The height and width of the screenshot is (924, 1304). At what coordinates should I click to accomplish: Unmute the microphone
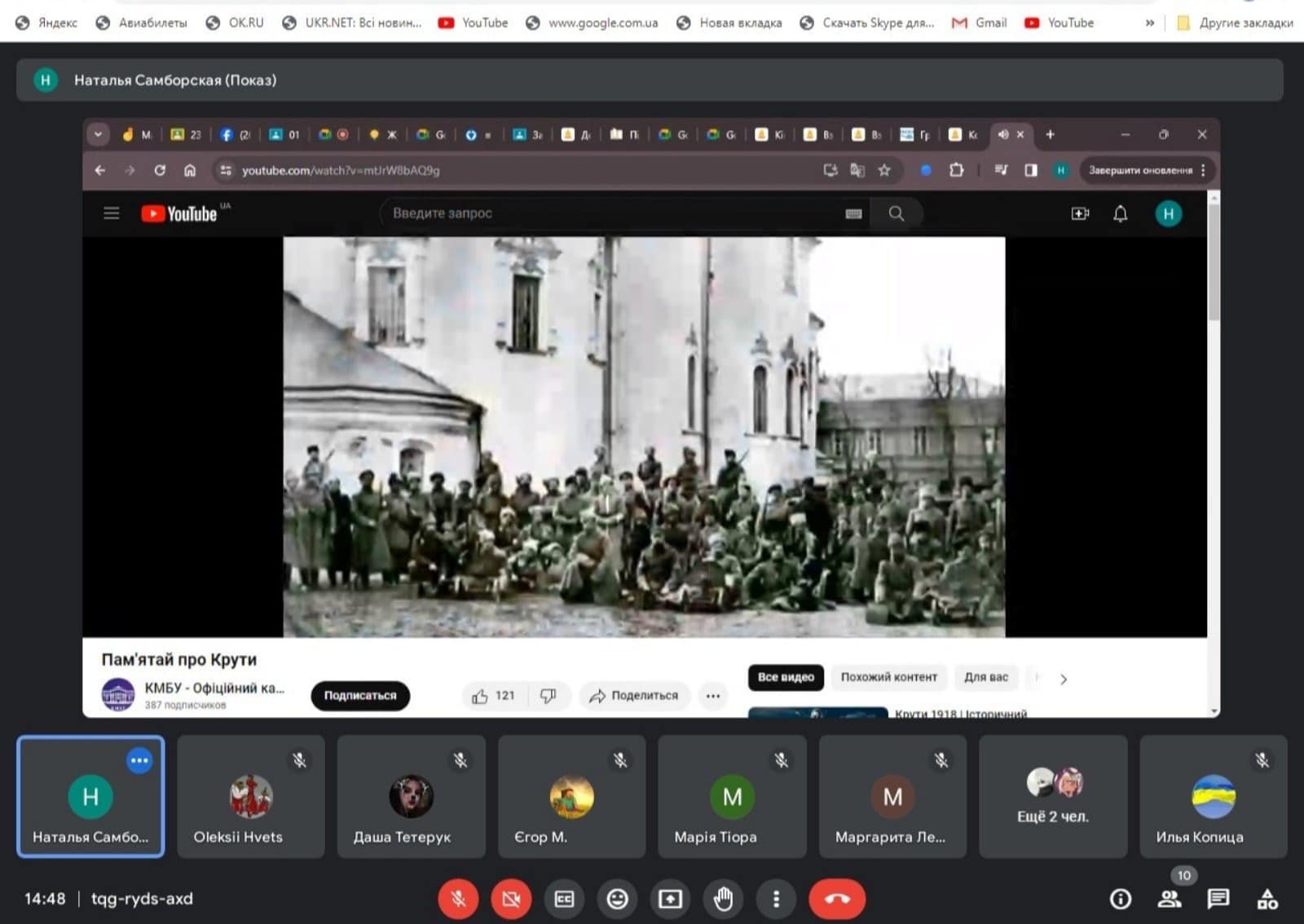(458, 899)
